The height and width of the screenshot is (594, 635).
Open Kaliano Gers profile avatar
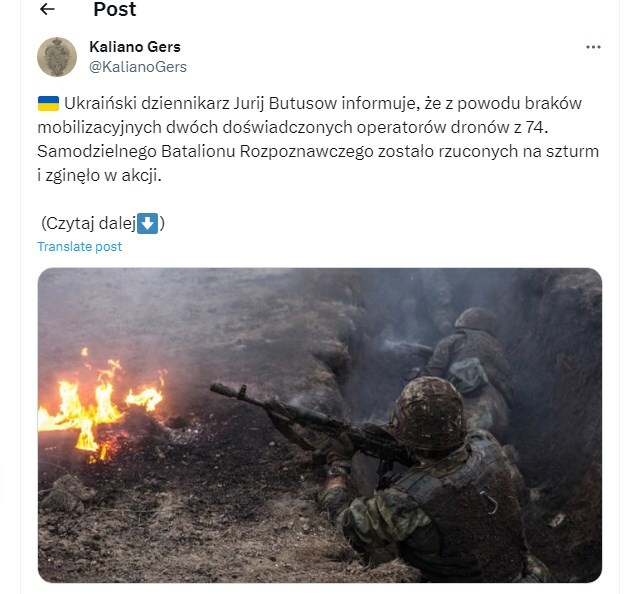coord(57,57)
